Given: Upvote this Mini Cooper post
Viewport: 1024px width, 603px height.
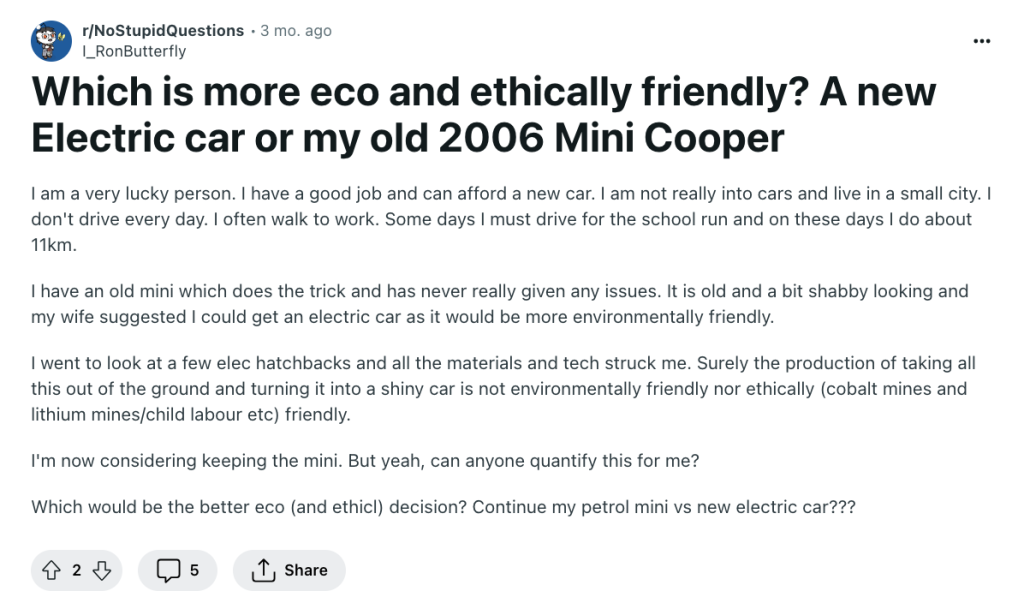Looking at the screenshot, I should pos(50,570).
